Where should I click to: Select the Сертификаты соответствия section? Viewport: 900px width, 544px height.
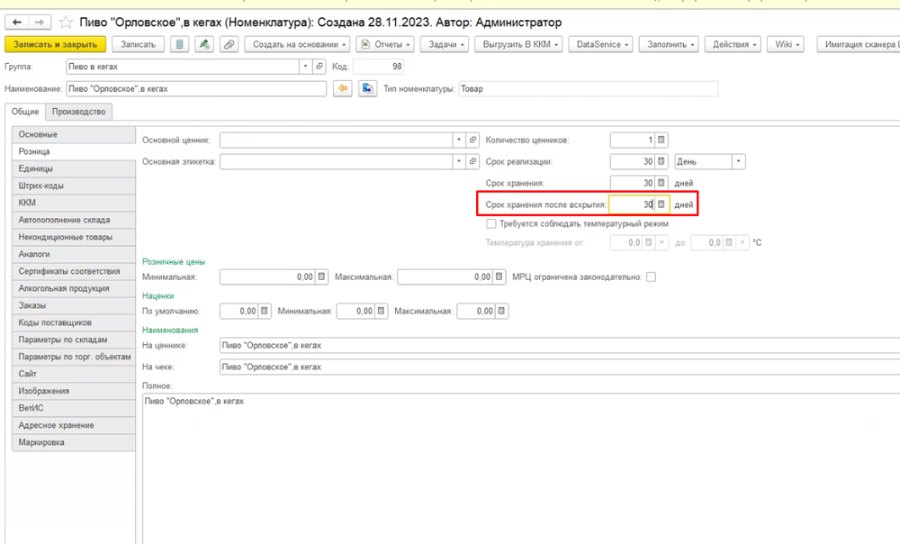[x=73, y=271]
